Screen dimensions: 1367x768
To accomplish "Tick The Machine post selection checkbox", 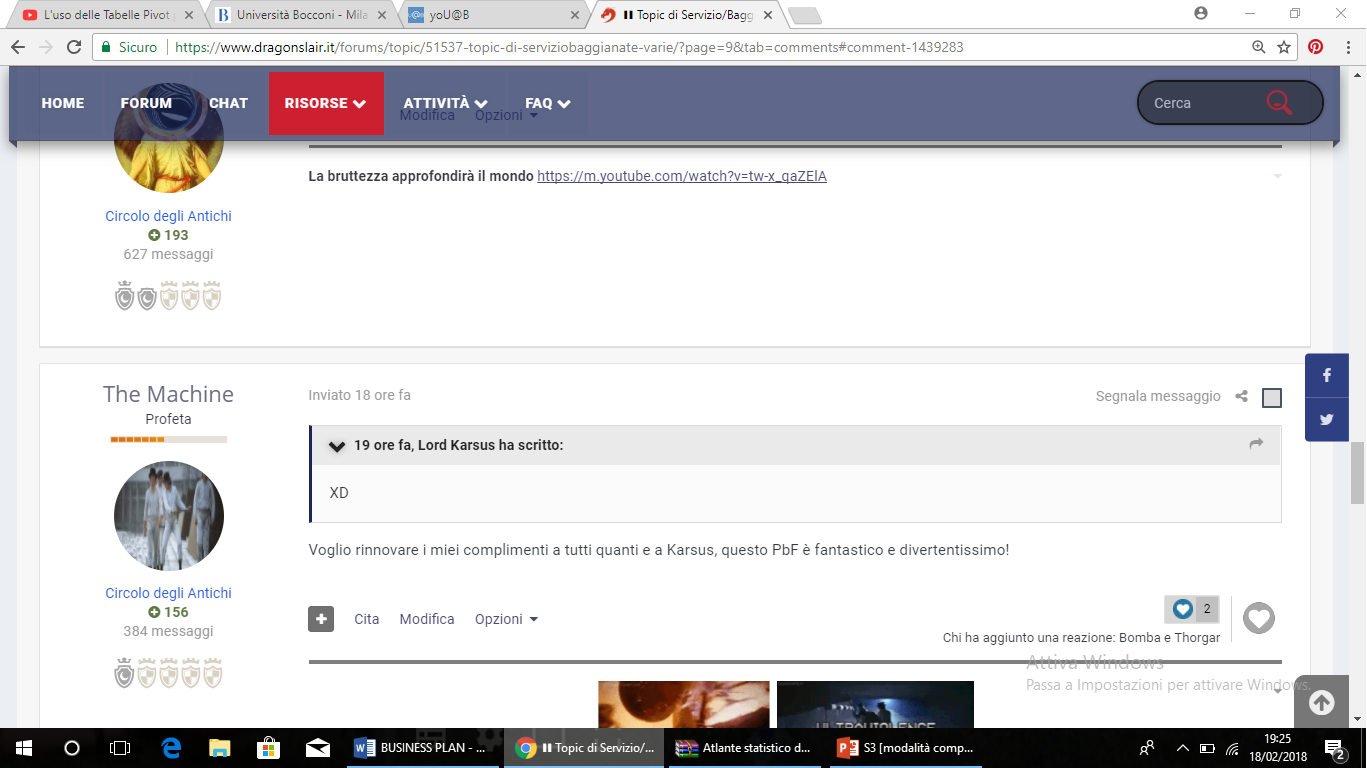I will point(1271,398).
